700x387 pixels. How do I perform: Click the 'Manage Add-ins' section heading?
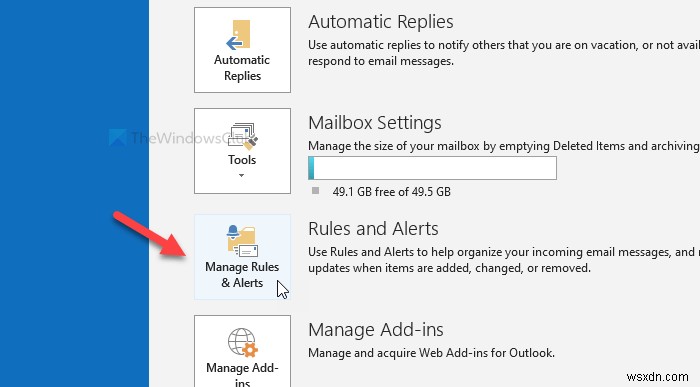pos(376,330)
